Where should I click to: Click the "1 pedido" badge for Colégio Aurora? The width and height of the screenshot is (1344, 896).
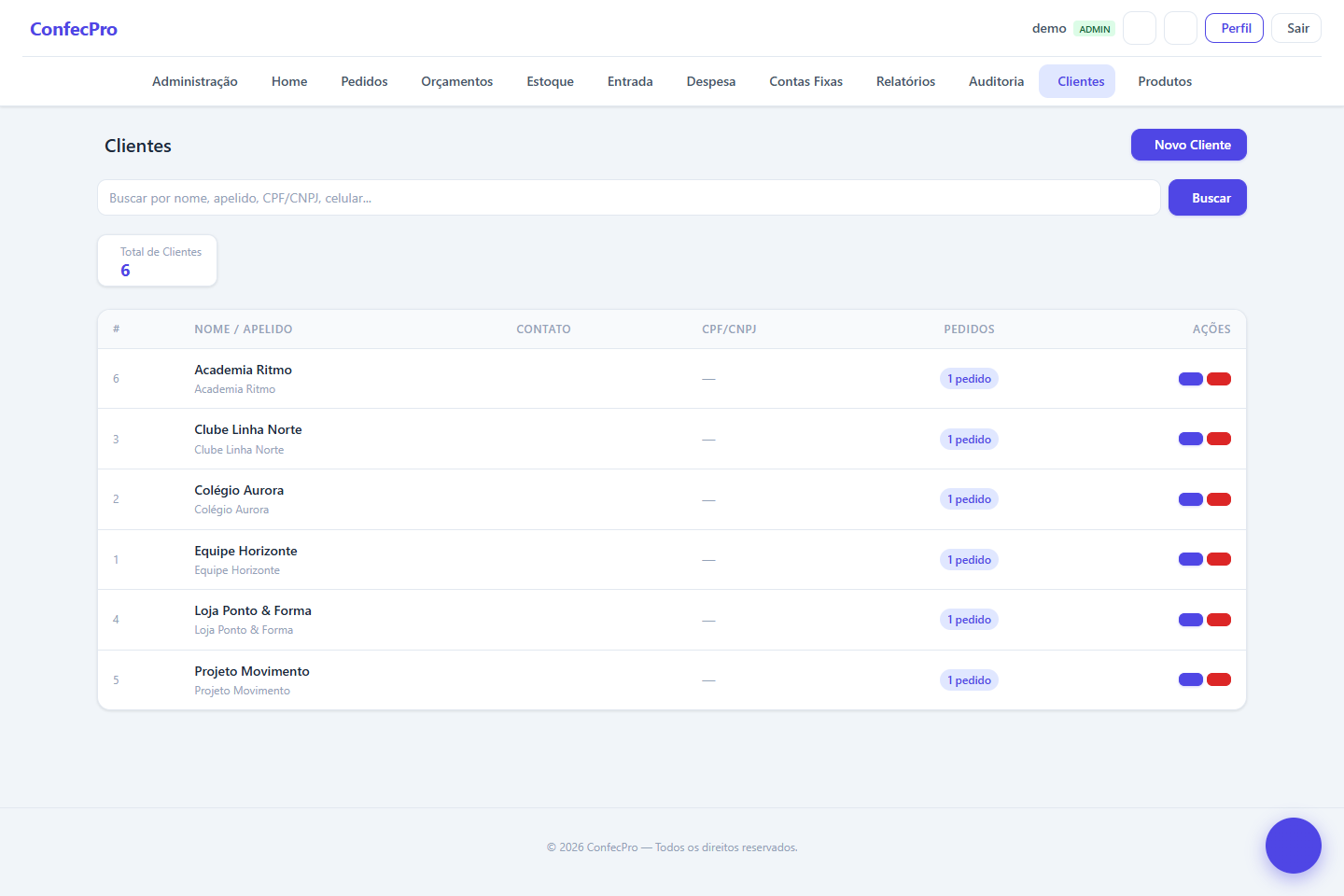point(969,499)
